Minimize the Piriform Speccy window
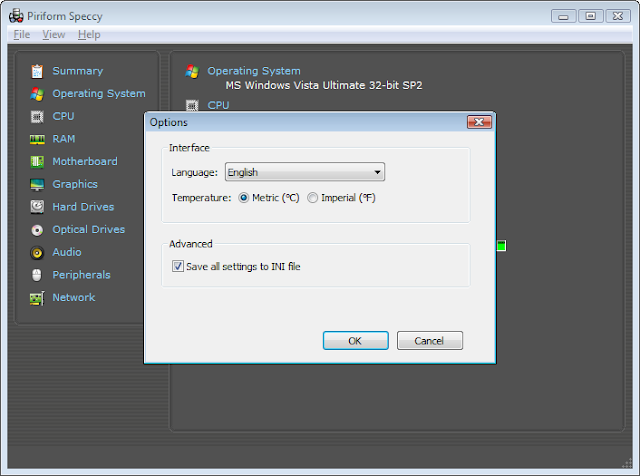Image resolution: width=640 pixels, height=476 pixels. point(563,16)
